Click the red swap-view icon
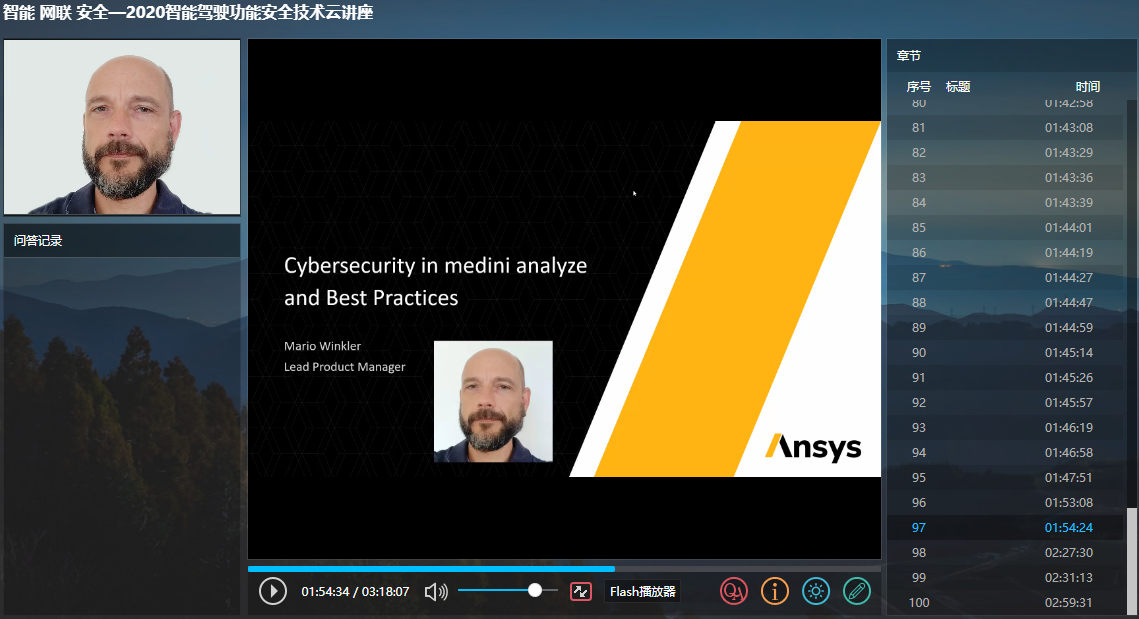 click(581, 591)
